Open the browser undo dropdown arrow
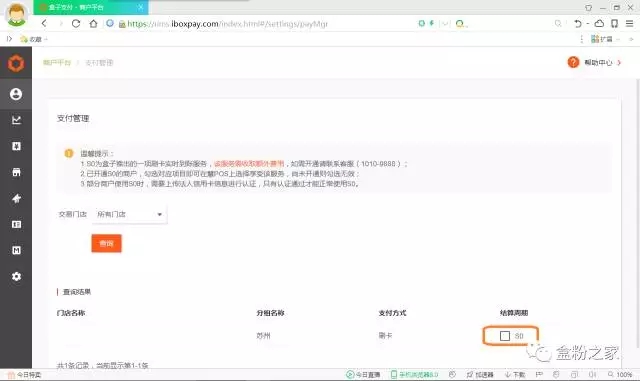The height and width of the screenshot is (381, 640). [588, 24]
